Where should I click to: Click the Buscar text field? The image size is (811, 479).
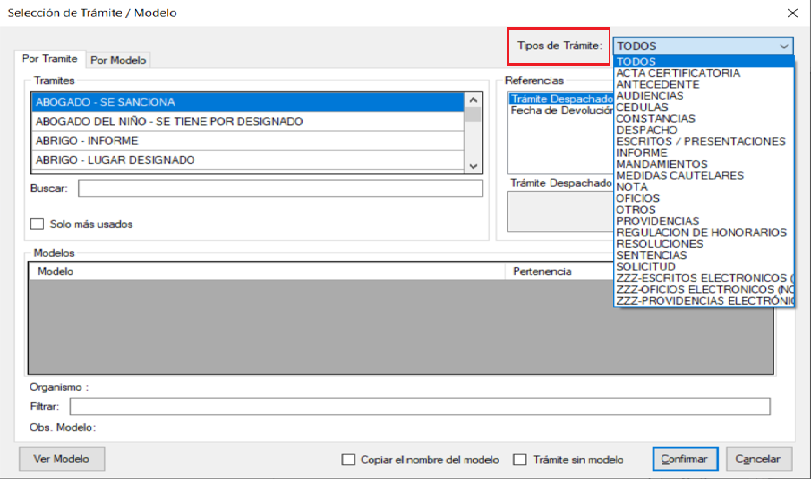pyautogui.click(x=280, y=189)
